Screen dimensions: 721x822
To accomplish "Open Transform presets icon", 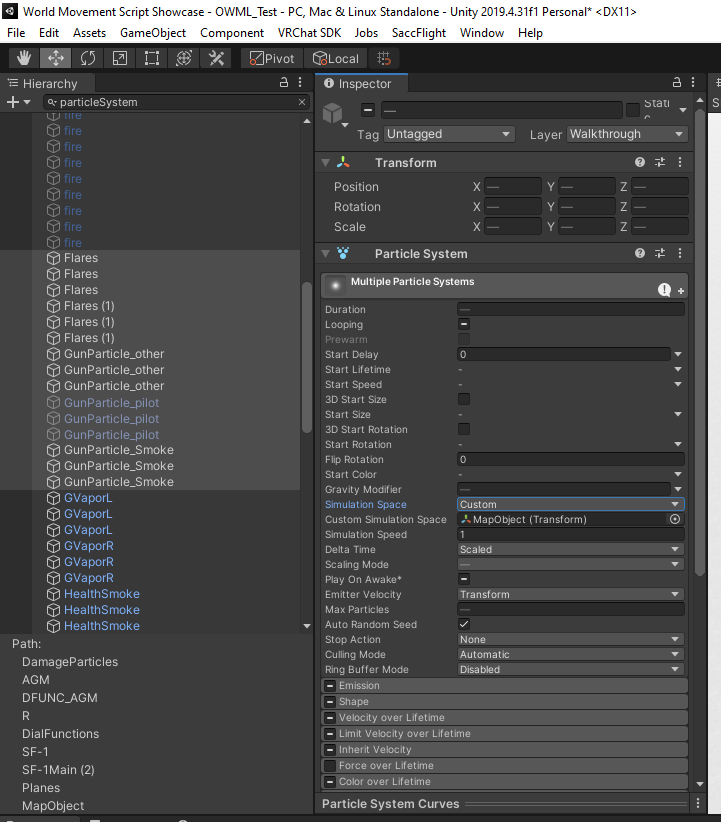I will 660,162.
